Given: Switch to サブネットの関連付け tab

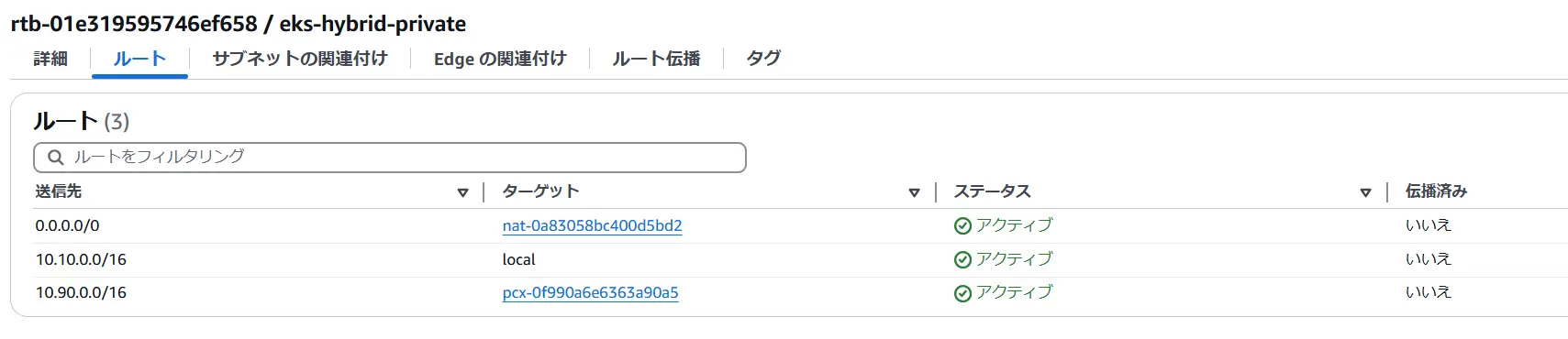Looking at the screenshot, I should pyautogui.click(x=300, y=59).
